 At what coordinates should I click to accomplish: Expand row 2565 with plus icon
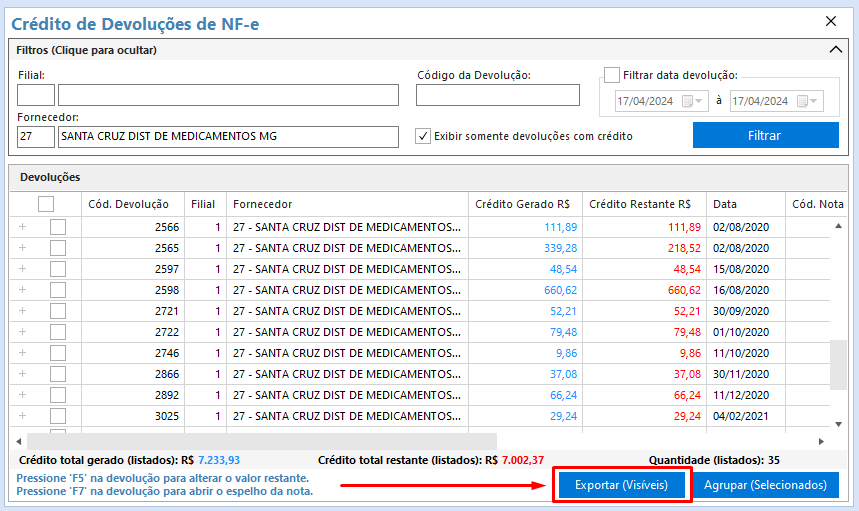click(x=23, y=248)
